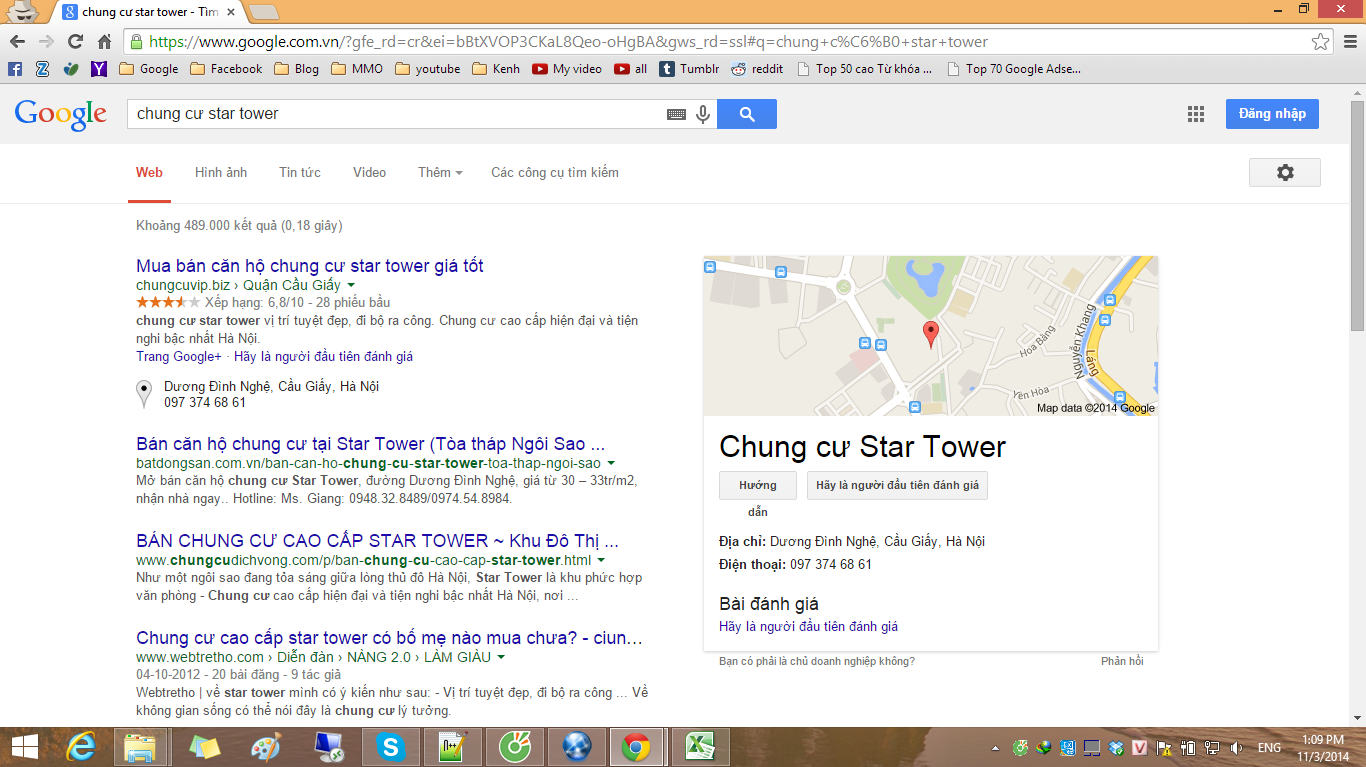
Task: Open the Chrome hamburger menu
Action: (1349, 42)
